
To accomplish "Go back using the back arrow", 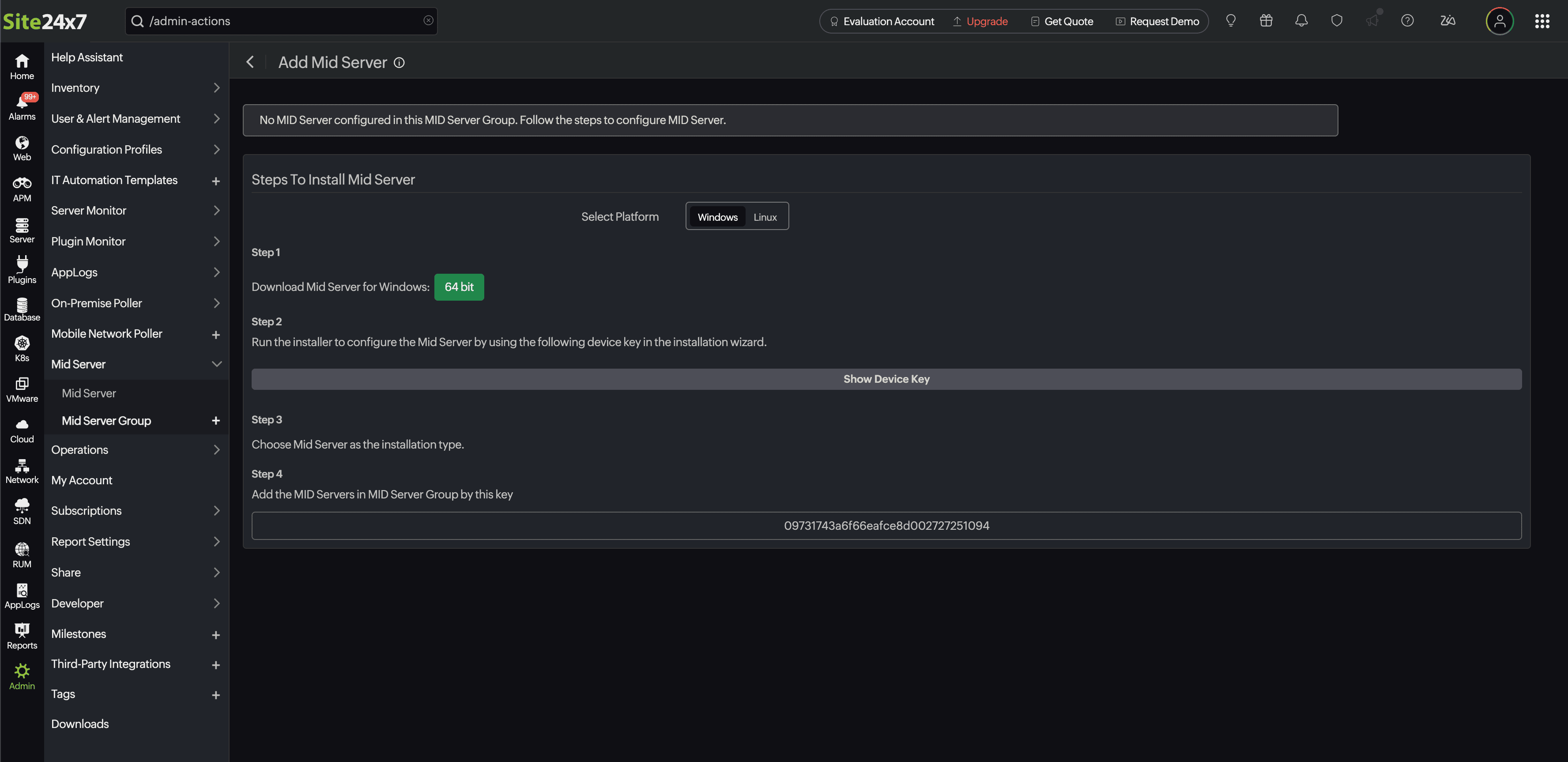I will click(x=250, y=62).
